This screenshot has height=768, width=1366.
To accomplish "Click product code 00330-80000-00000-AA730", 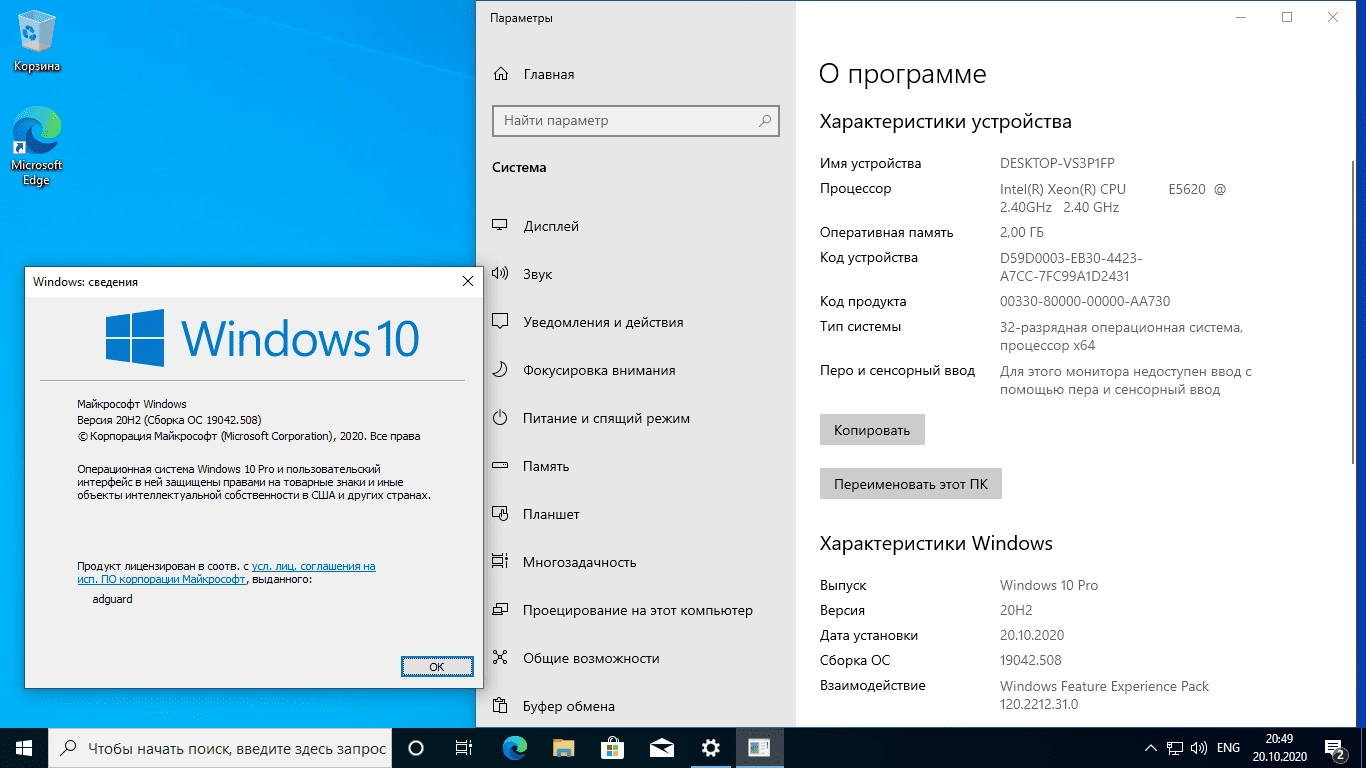I will [1085, 301].
